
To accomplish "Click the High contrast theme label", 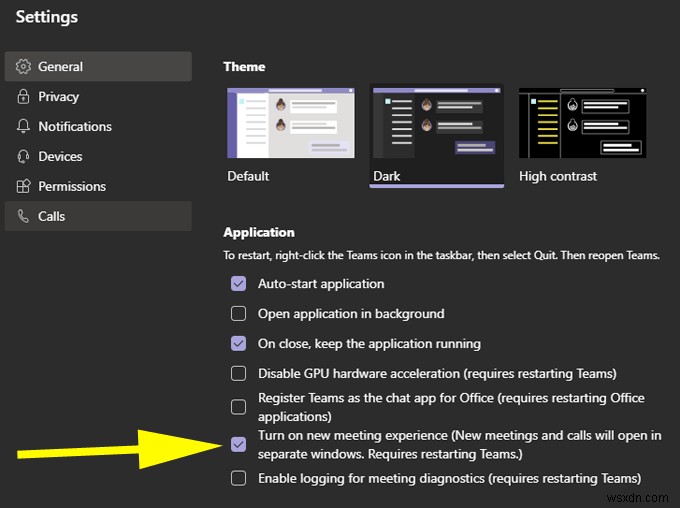I will pyautogui.click(x=558, y=176).
